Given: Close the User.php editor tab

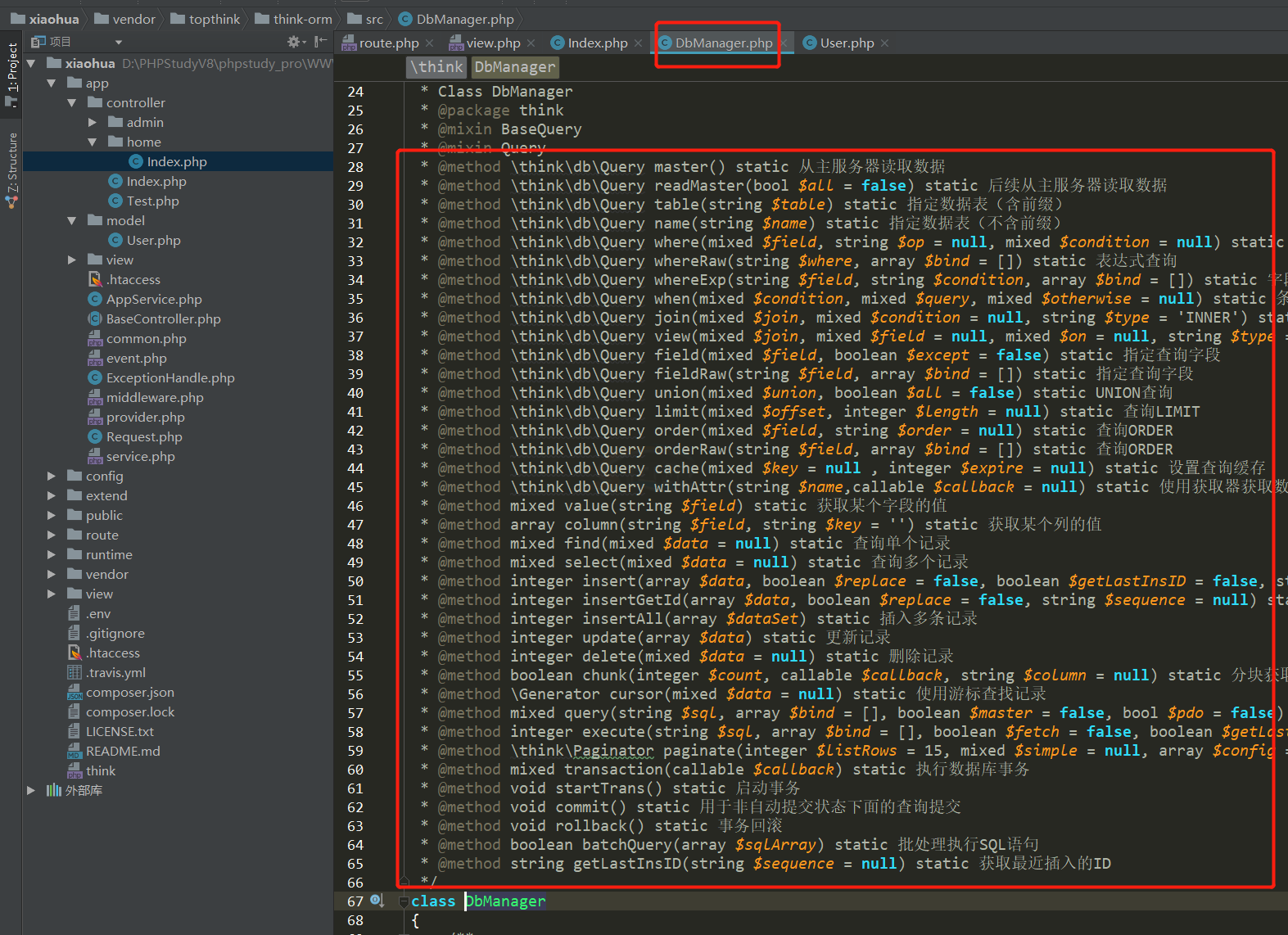Looking at the screenshot, I should pyautogui.click(x=884, y=43).
